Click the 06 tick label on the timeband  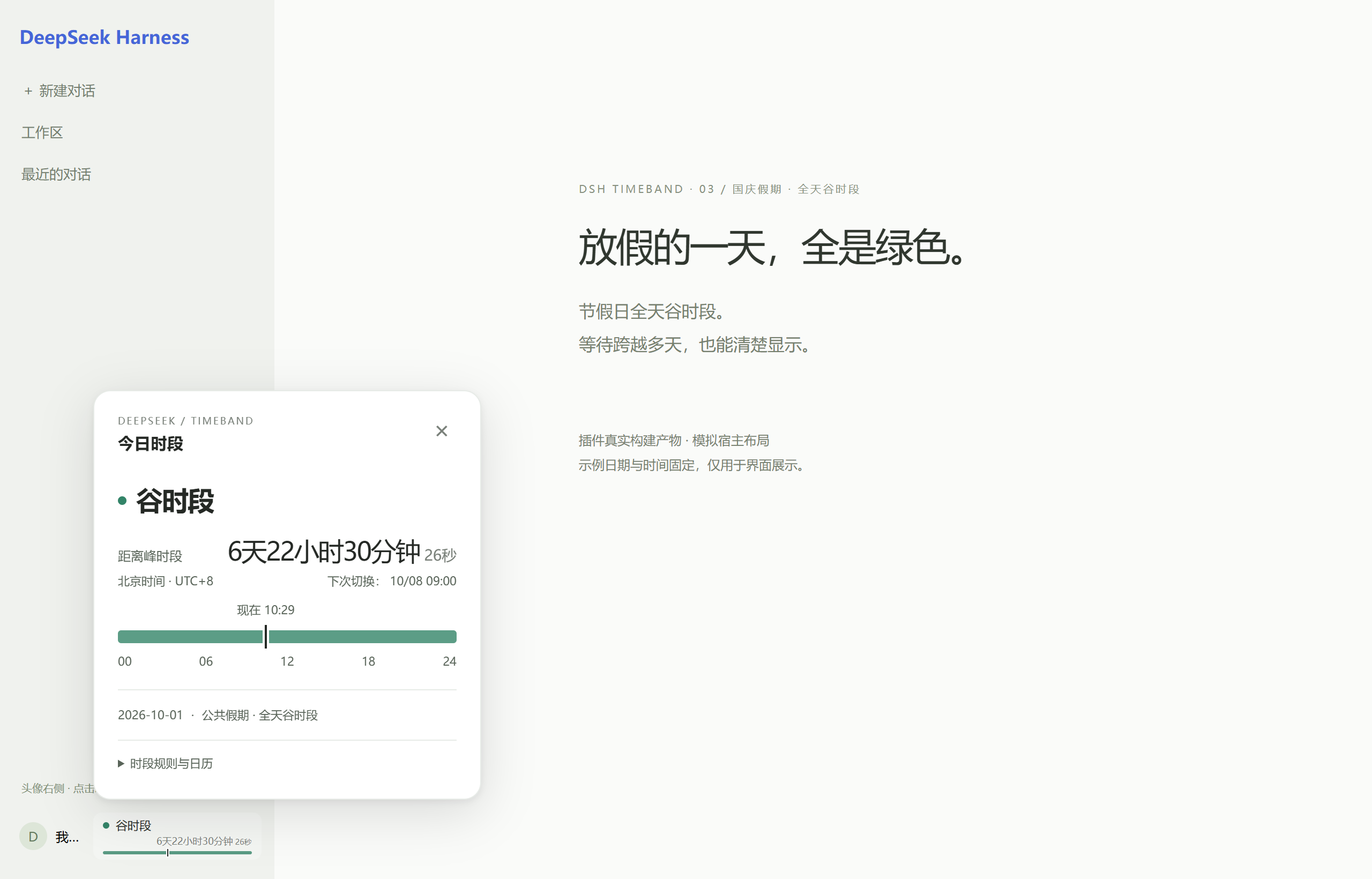[x=205, y=661]
